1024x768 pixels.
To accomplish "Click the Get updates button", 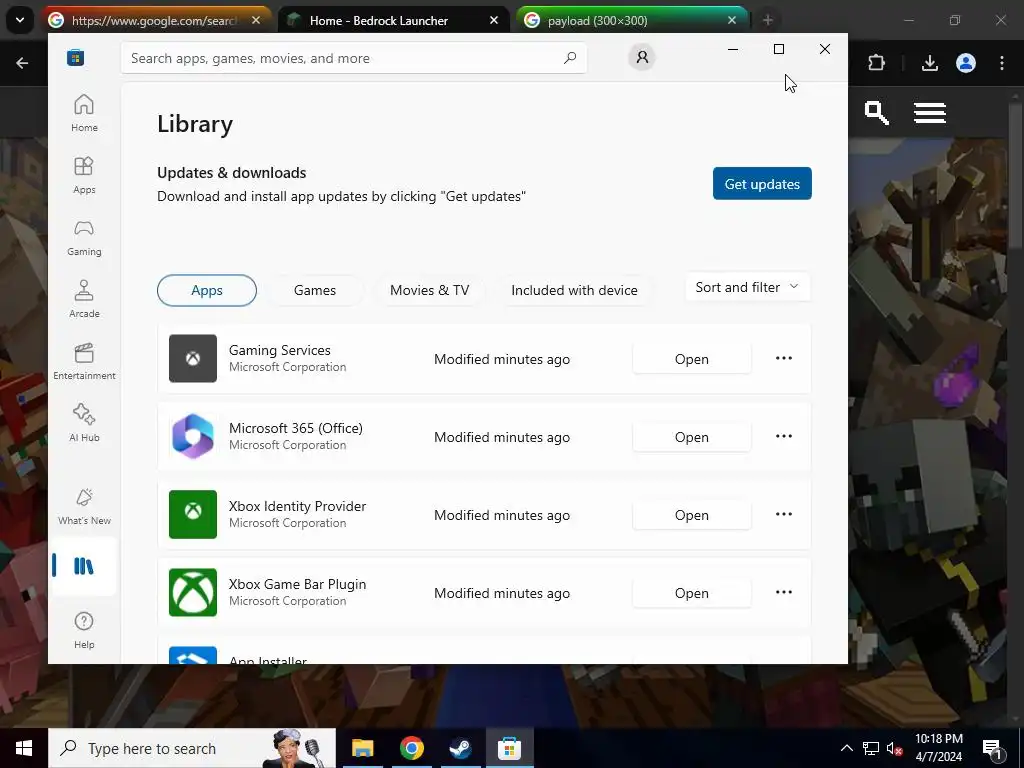I will pos(762,184).
